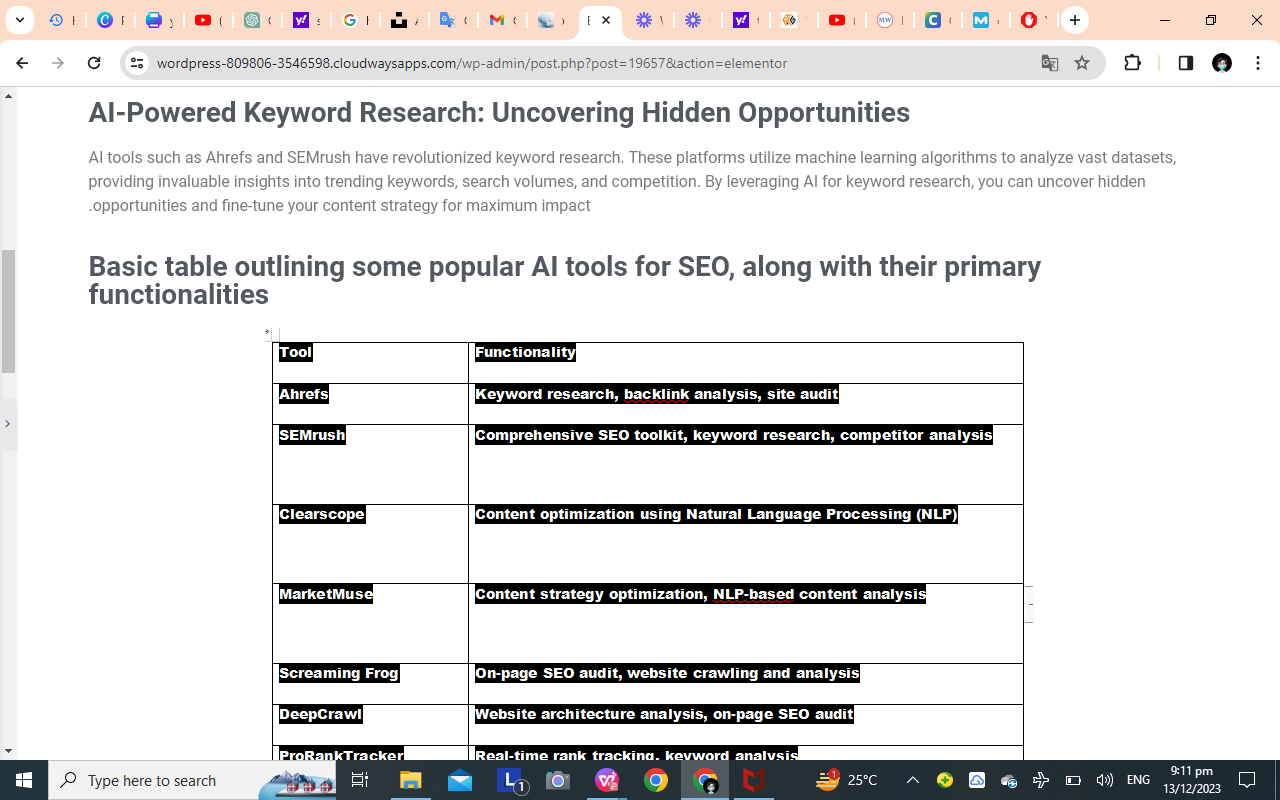Open the Chrome extensions puzzle icon
1280x800 pixels.
tap(1132, 63)
